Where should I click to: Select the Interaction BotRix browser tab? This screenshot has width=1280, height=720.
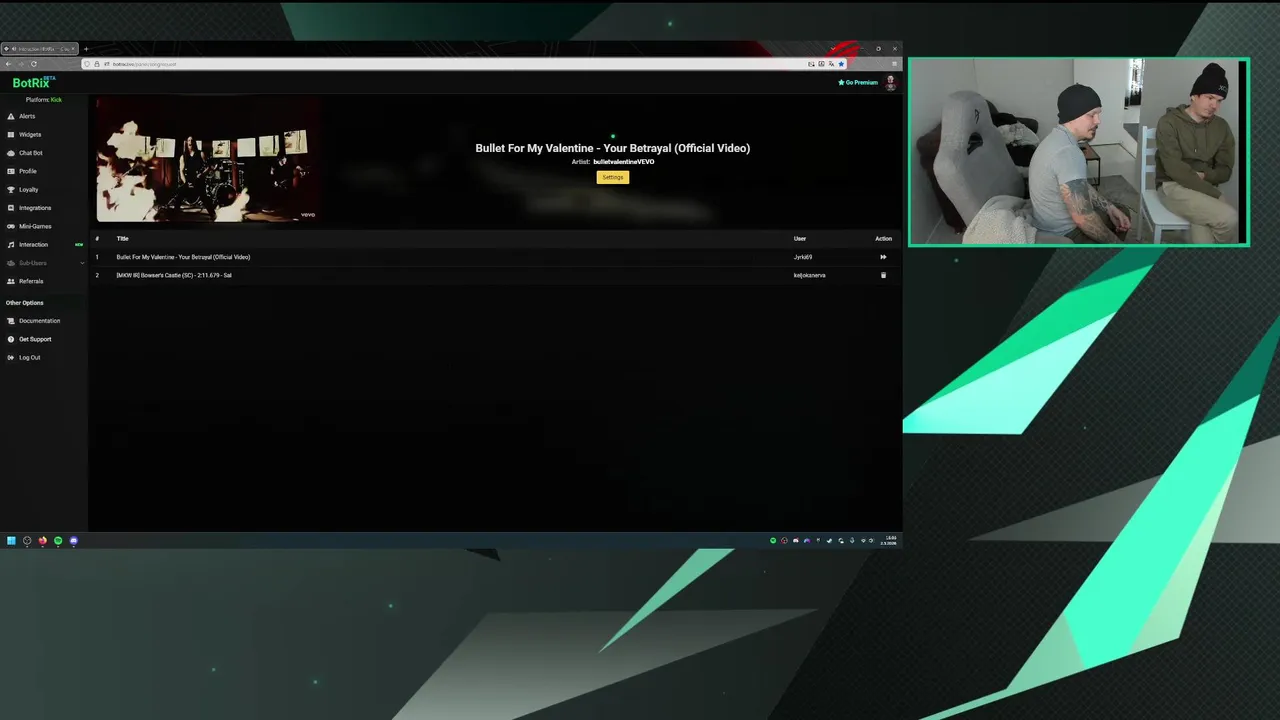[39, 48]
